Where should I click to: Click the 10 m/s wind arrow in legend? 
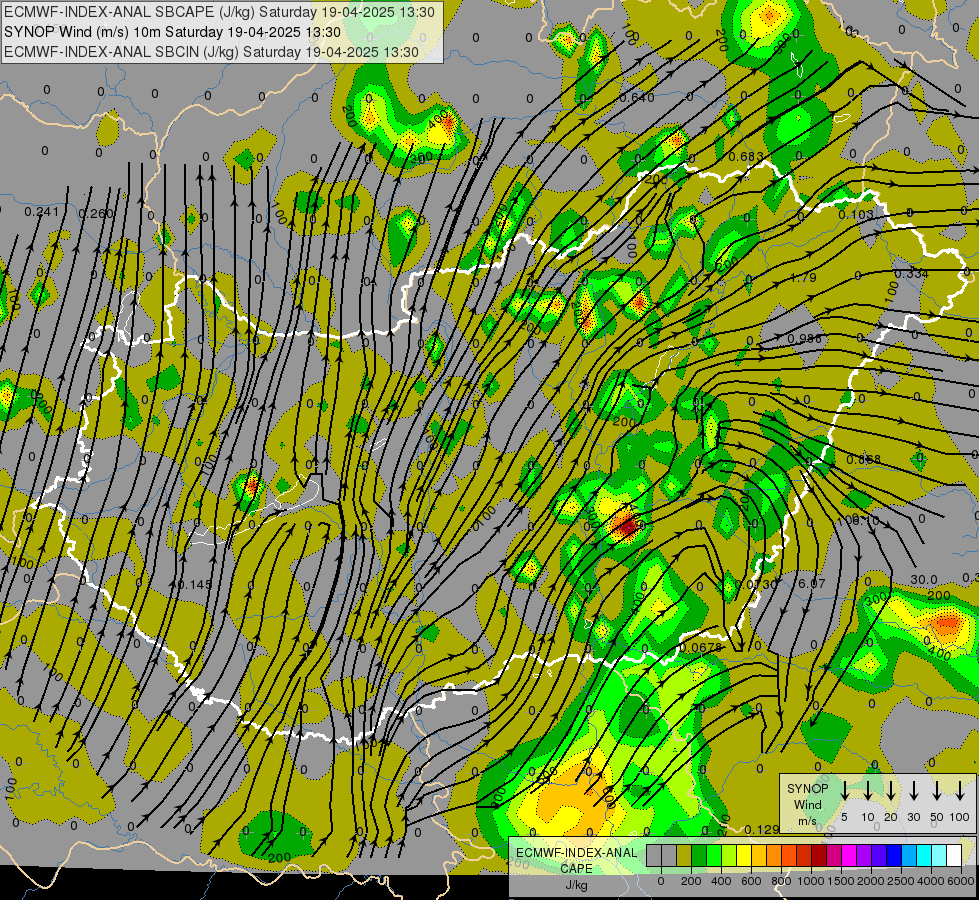coord(867,790)
